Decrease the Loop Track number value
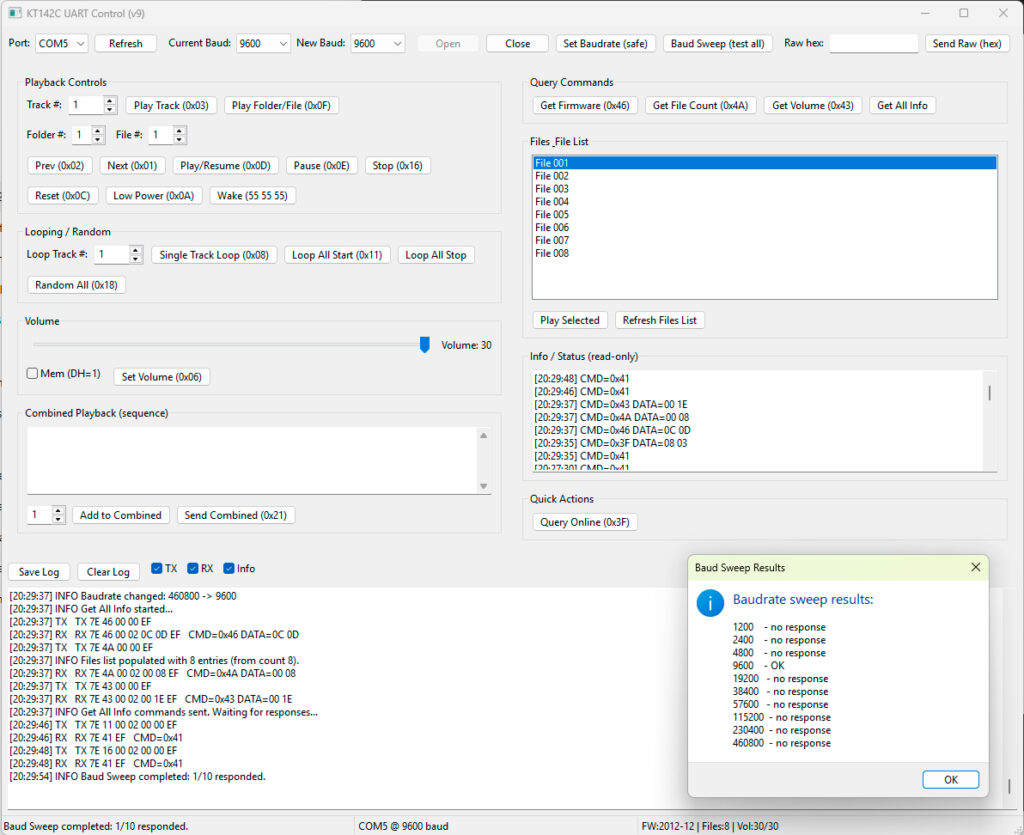Image resolution: width=1024 pixels, height=835 pixels. pos(136,259)
